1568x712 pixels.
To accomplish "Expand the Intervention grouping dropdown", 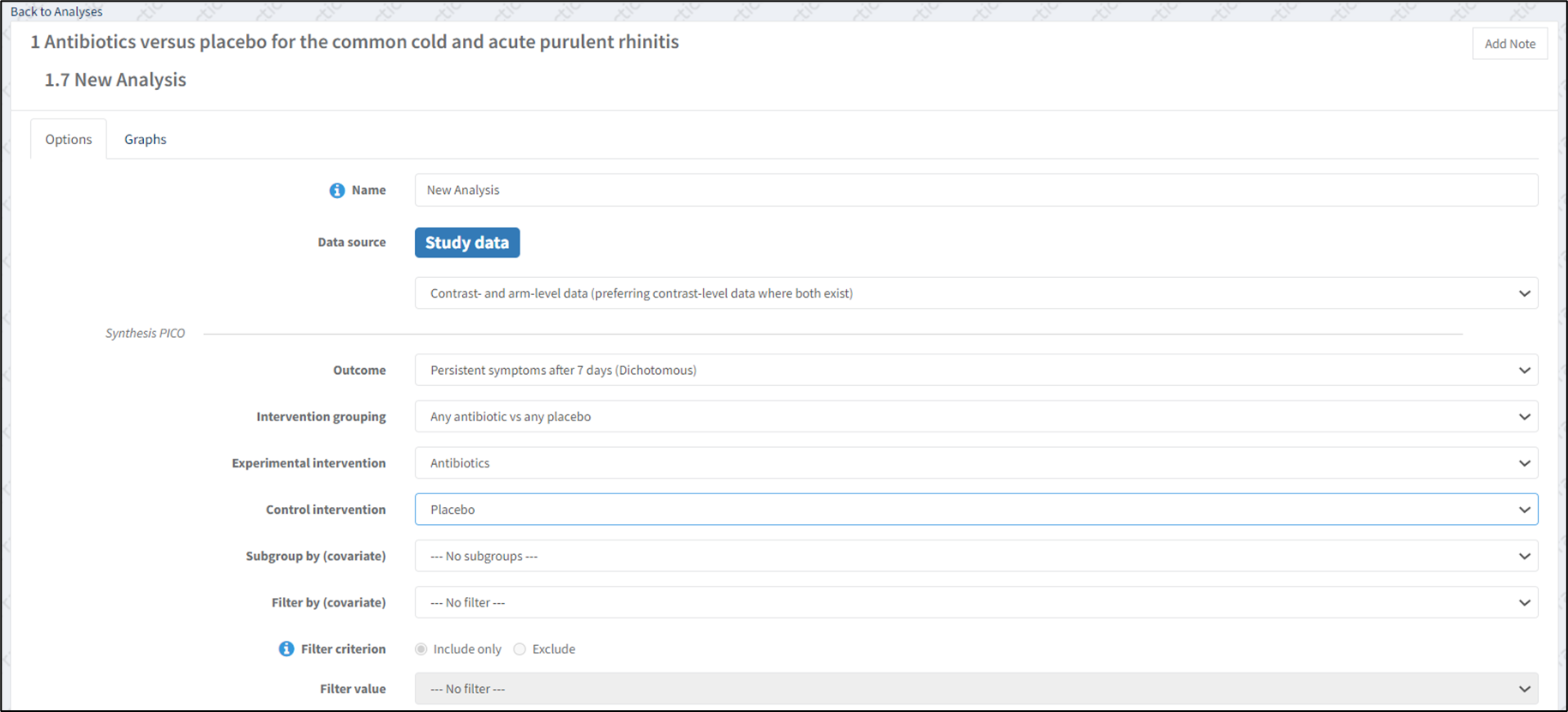I will (x=976, y=417).
